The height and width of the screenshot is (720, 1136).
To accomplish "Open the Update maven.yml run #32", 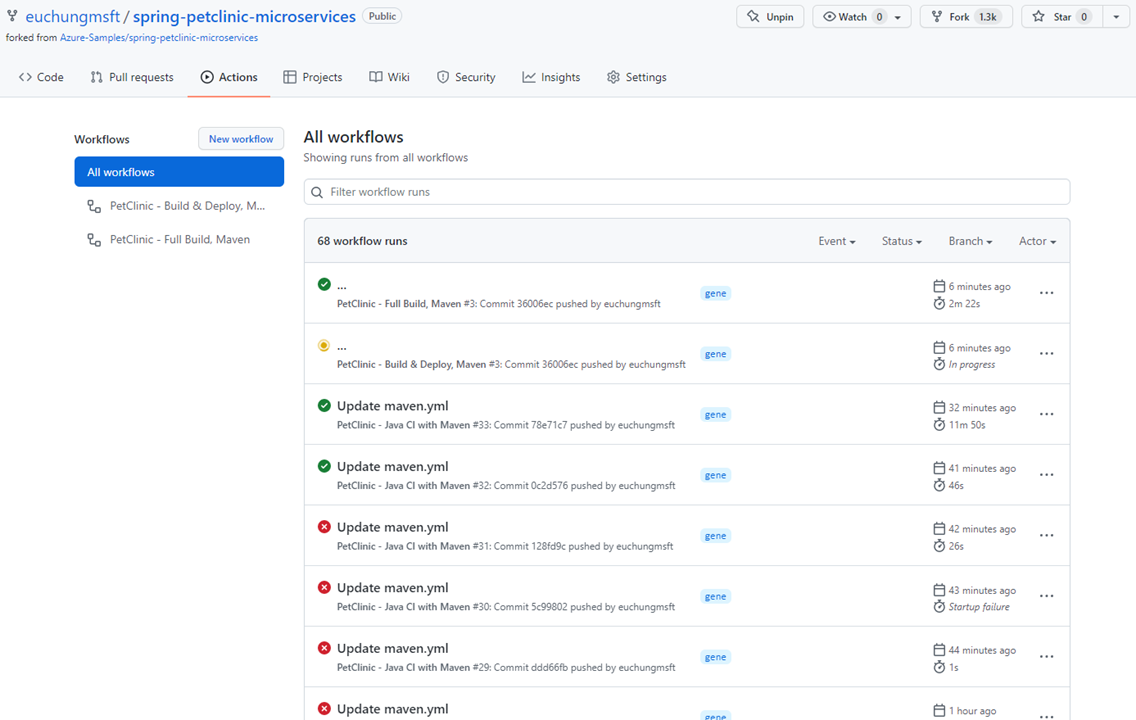I will coord(393,466).
